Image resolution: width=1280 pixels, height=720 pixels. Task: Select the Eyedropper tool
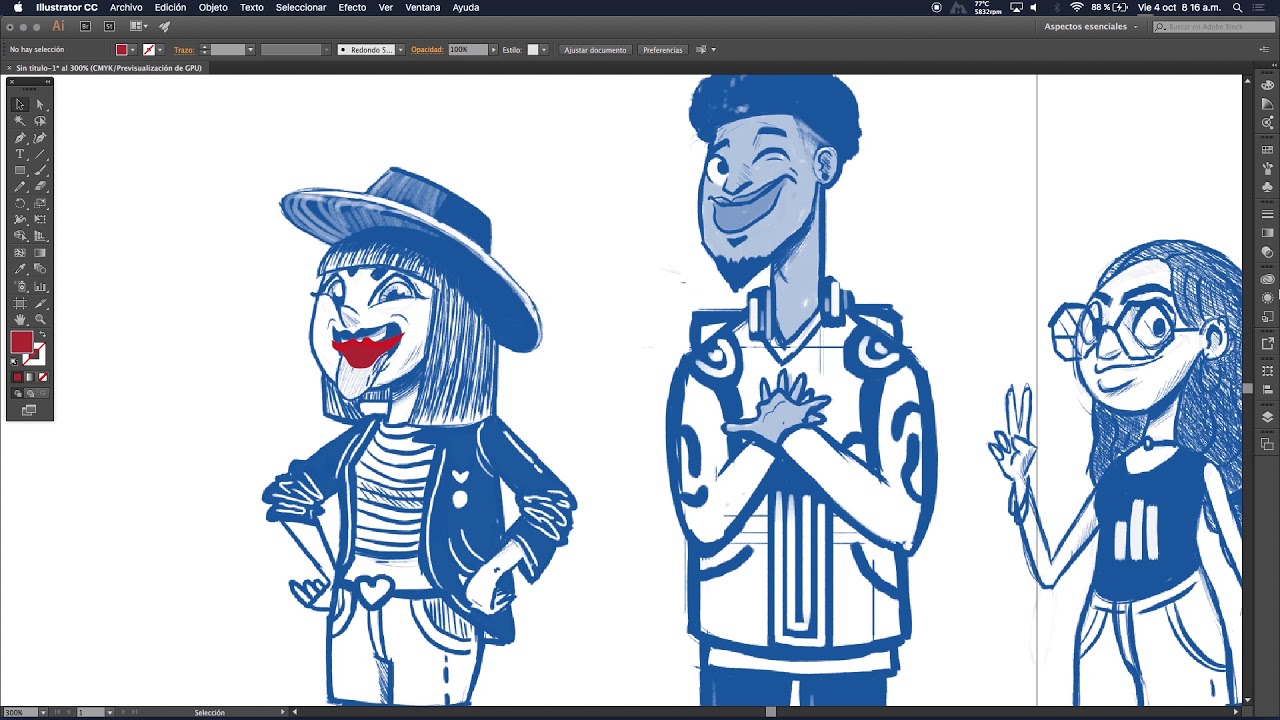point(19,269)
